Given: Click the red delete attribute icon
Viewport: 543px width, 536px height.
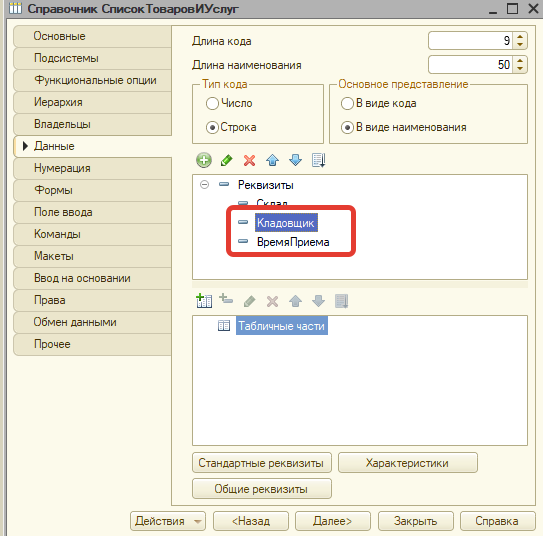Looking at the screenshot, I should [249, 160].
